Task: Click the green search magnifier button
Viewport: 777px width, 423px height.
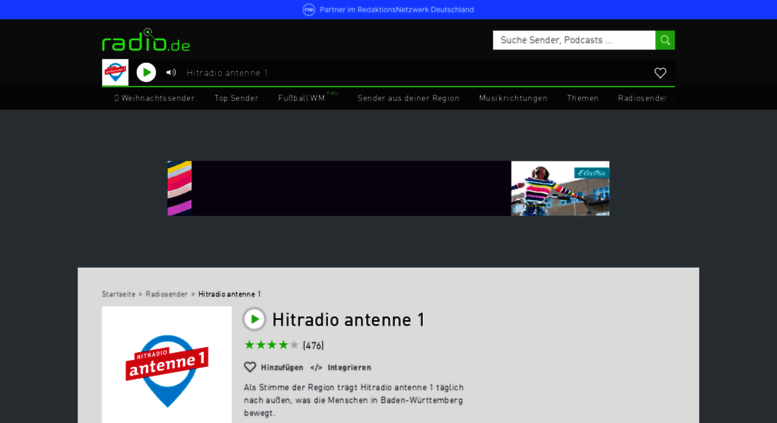Action: (665, 40)
